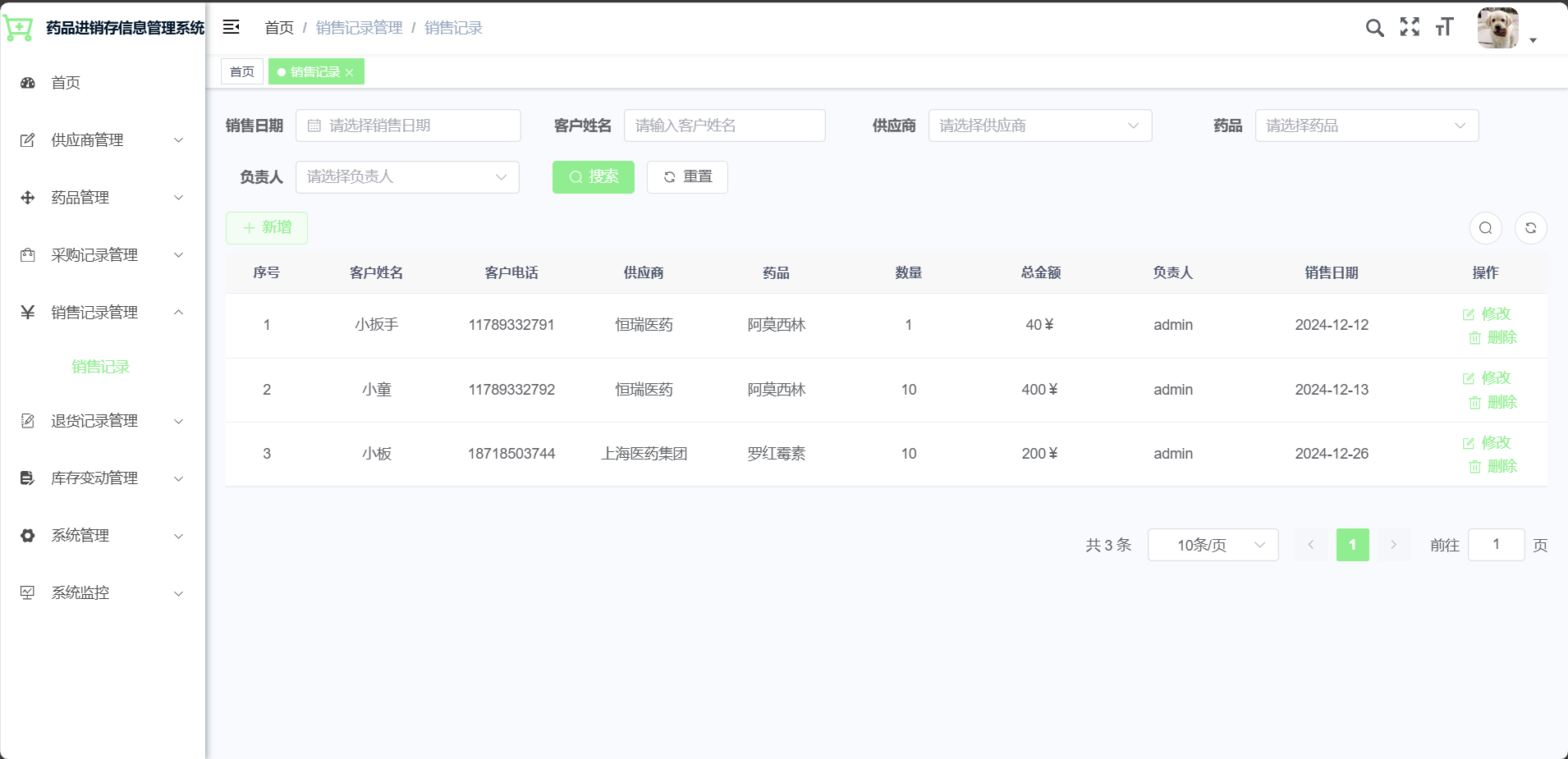Expand the 药品管理 sidebar menu
The height and width of the screenshot is (759, 1568).
[103, 198]
